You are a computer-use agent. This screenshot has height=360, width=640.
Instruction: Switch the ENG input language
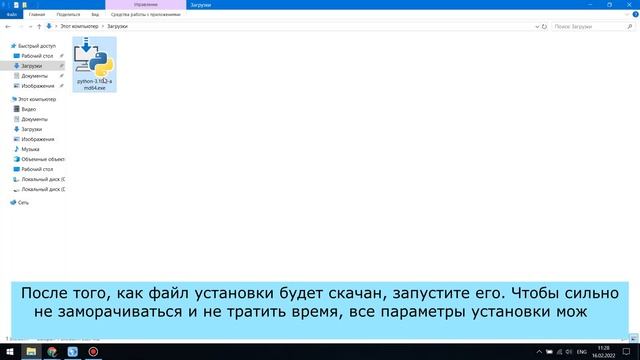pos(582,352)
